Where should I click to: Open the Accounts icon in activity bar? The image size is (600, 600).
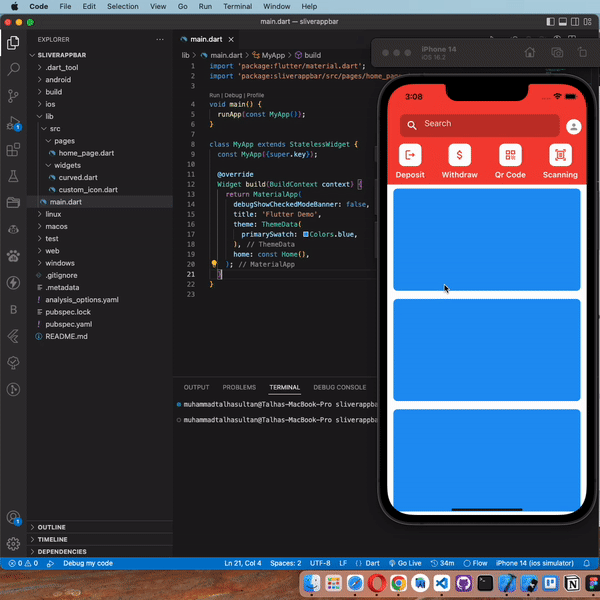click(13, 518)
